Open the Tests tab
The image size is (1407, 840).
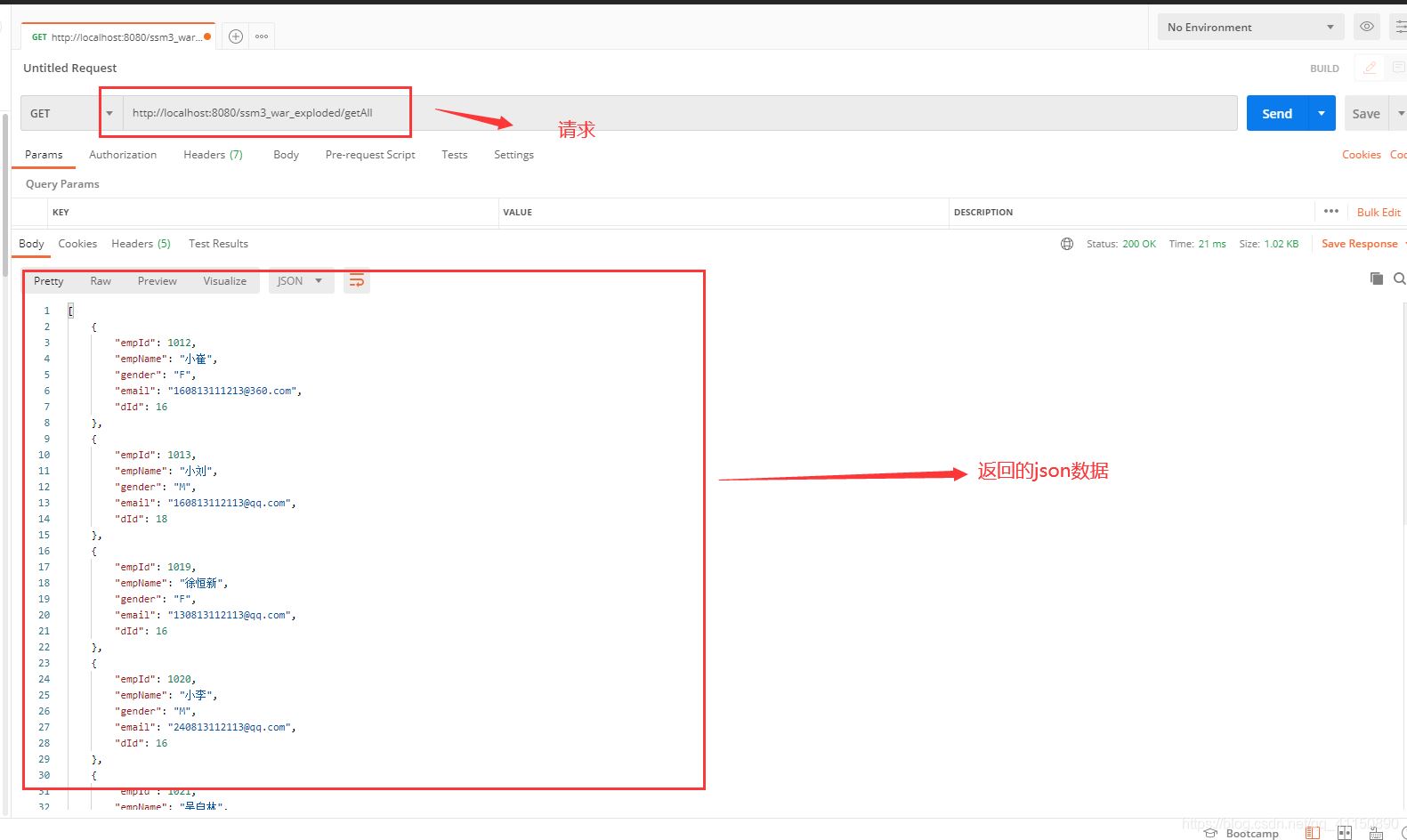point(455,155)
